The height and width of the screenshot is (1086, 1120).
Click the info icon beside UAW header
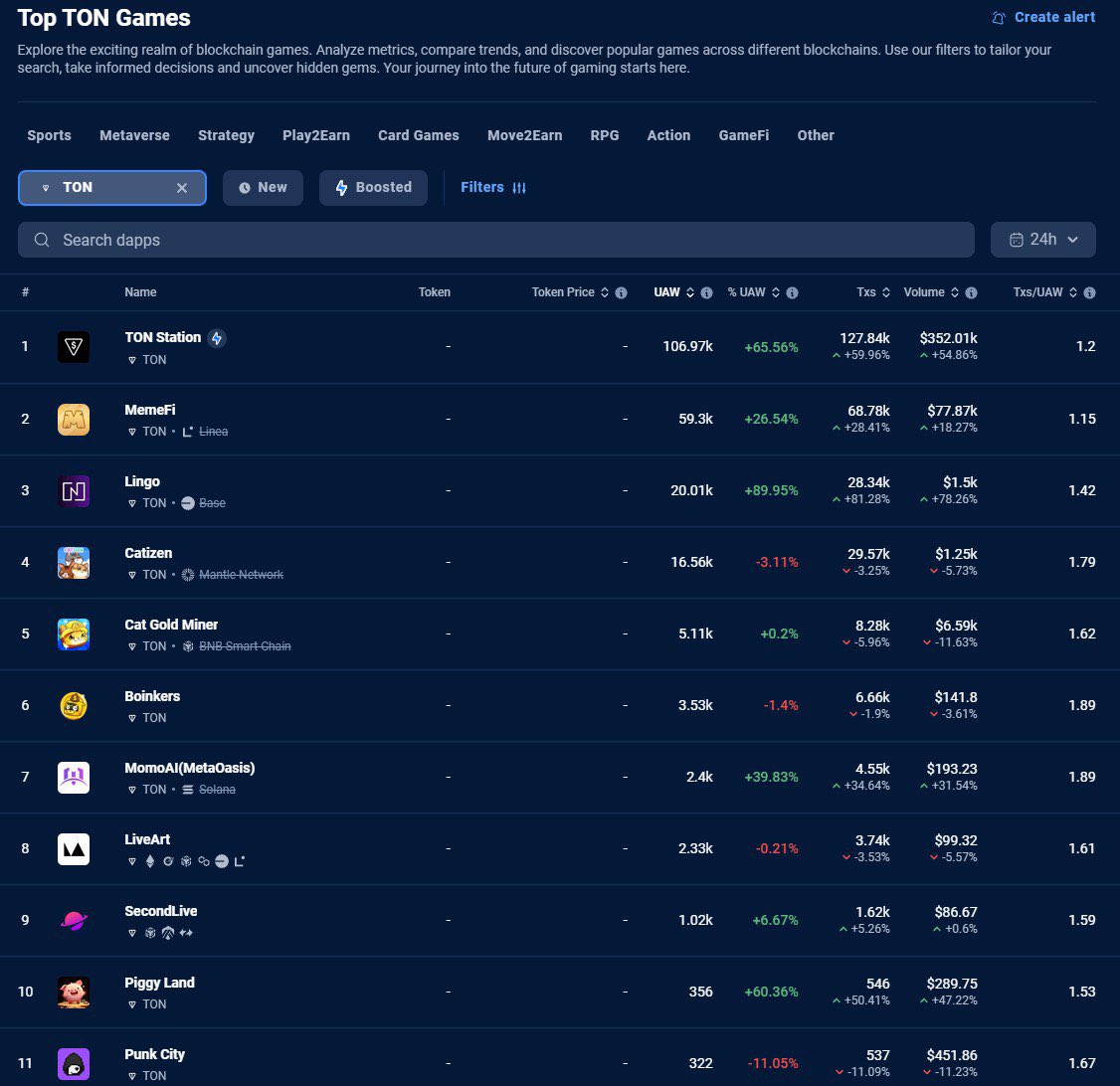(x=706, y=292)
